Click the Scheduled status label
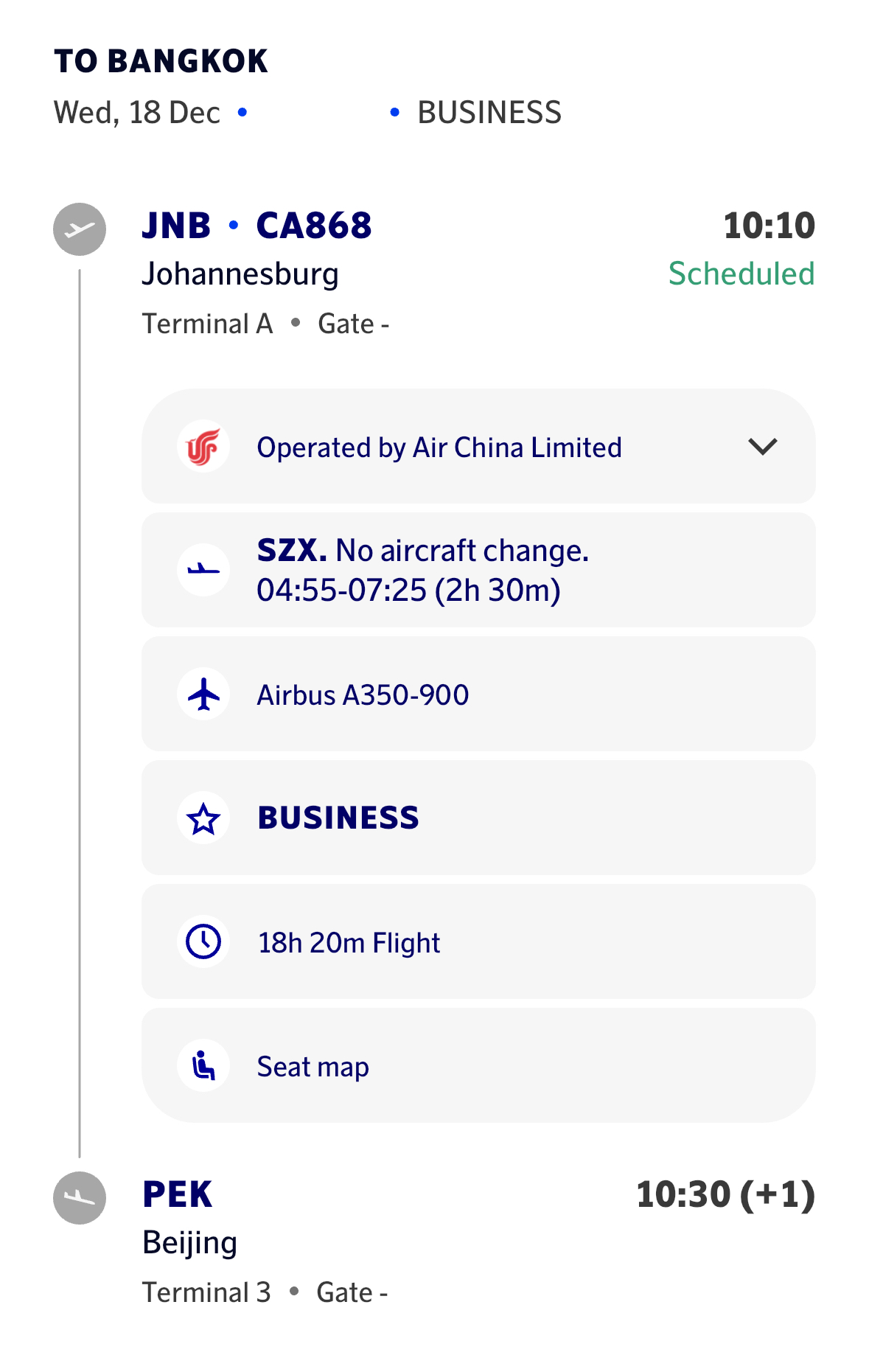The image size is (869, 1372). [x=741, y=274]
